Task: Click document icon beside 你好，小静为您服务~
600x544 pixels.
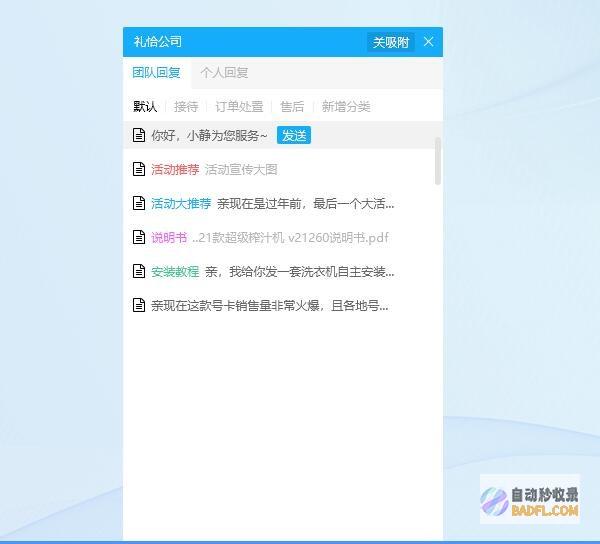Action: [x=139, y=135]
